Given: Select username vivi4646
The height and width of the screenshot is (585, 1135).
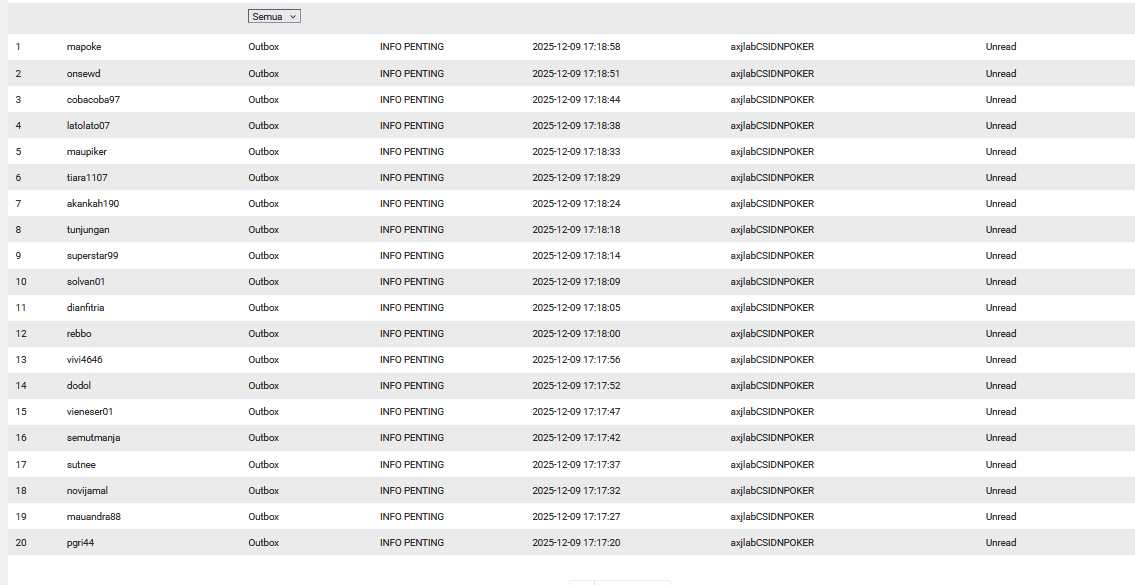Looking at the screenshot, I should [85, 361].
